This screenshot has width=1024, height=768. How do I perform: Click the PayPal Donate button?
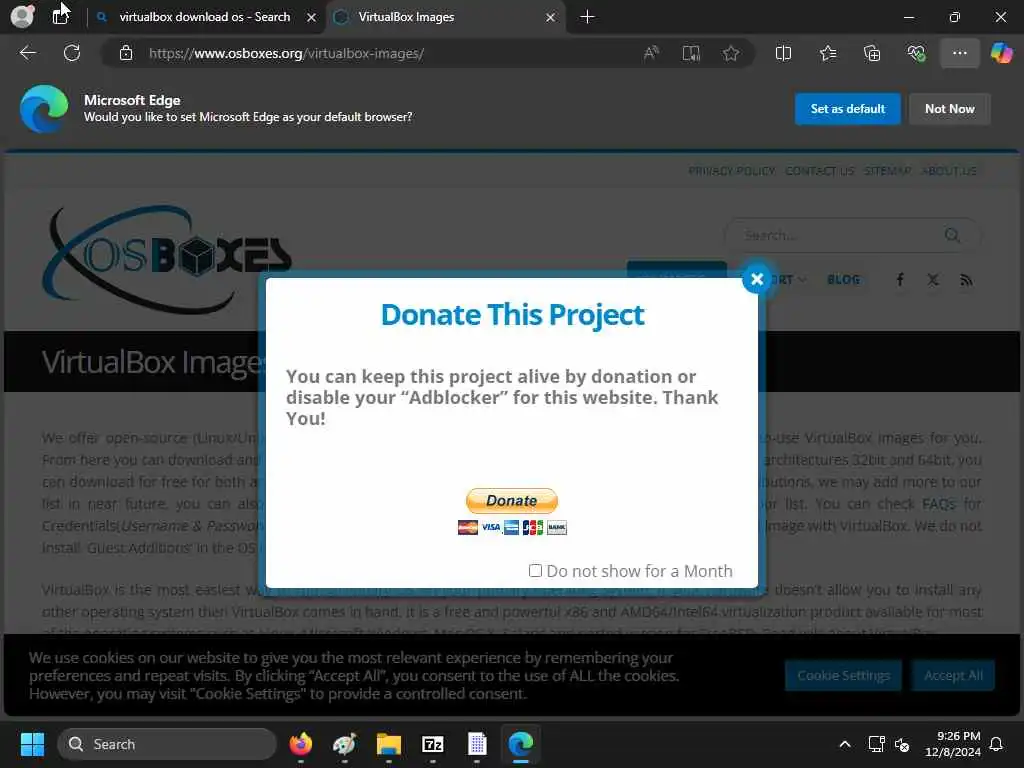tap(511, 501)
